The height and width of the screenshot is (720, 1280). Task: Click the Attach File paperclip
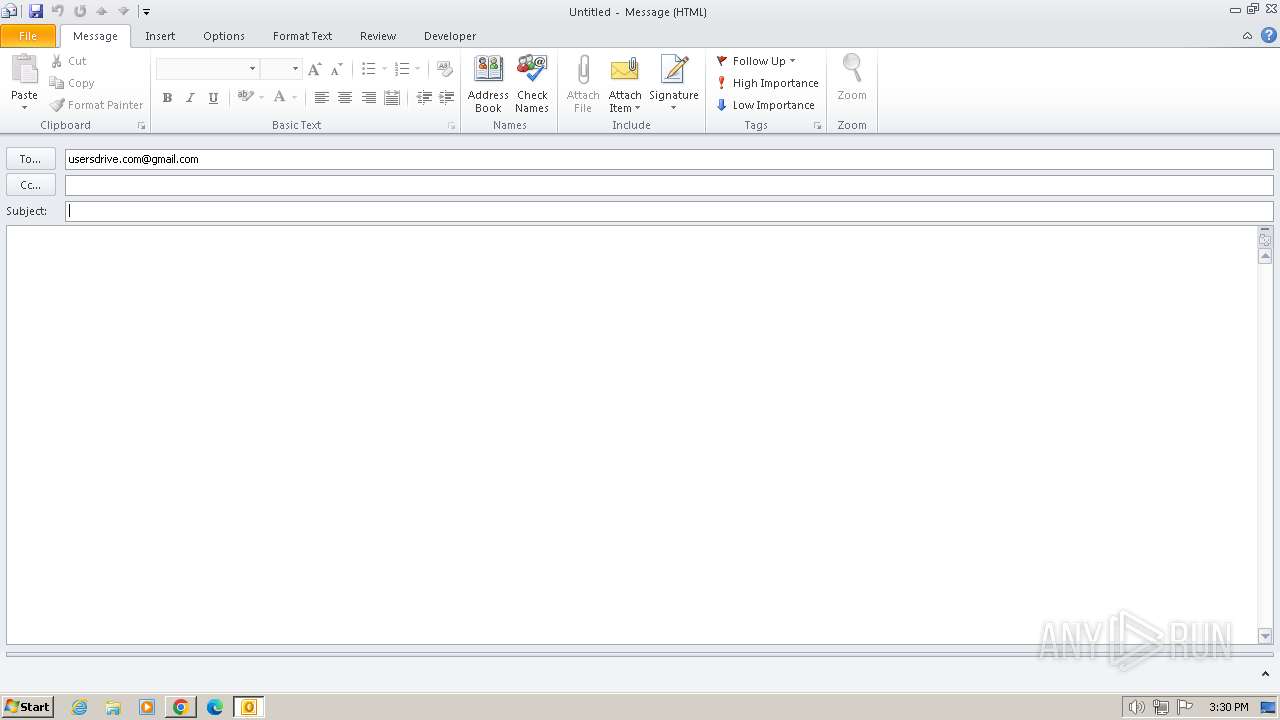583,84
